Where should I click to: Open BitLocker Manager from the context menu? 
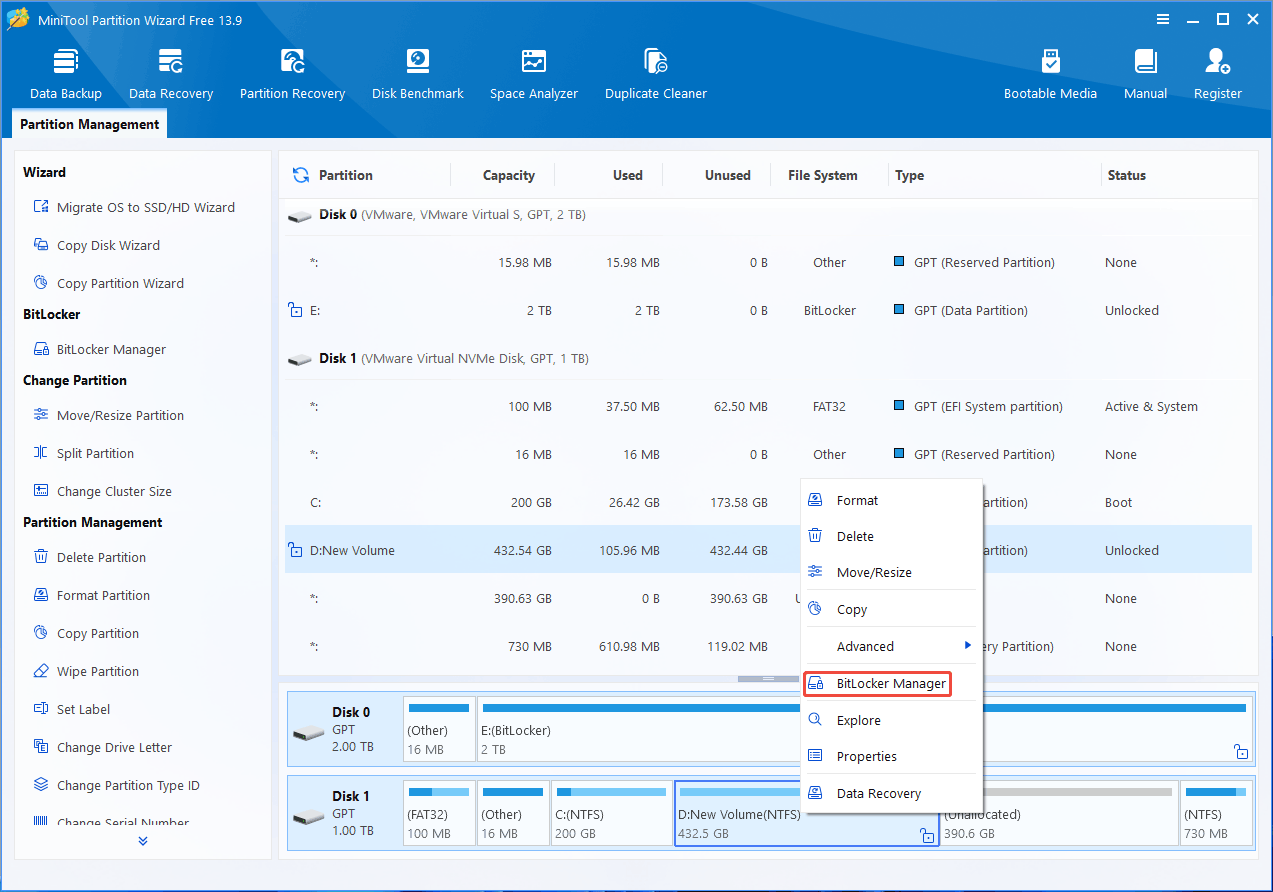(x=877, y=684)
